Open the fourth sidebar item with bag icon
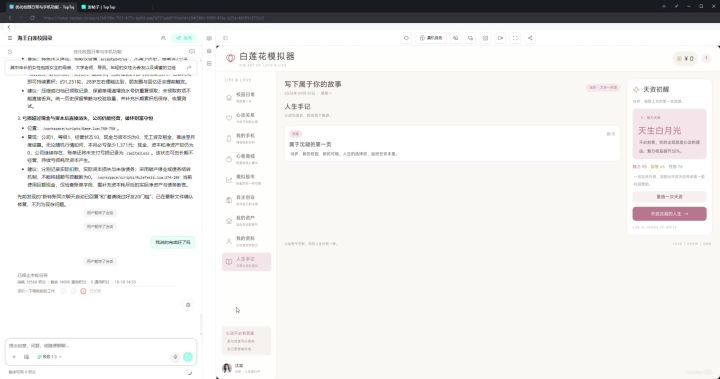The height and width of the screenshot is (379, 720). tap(246, 159)
